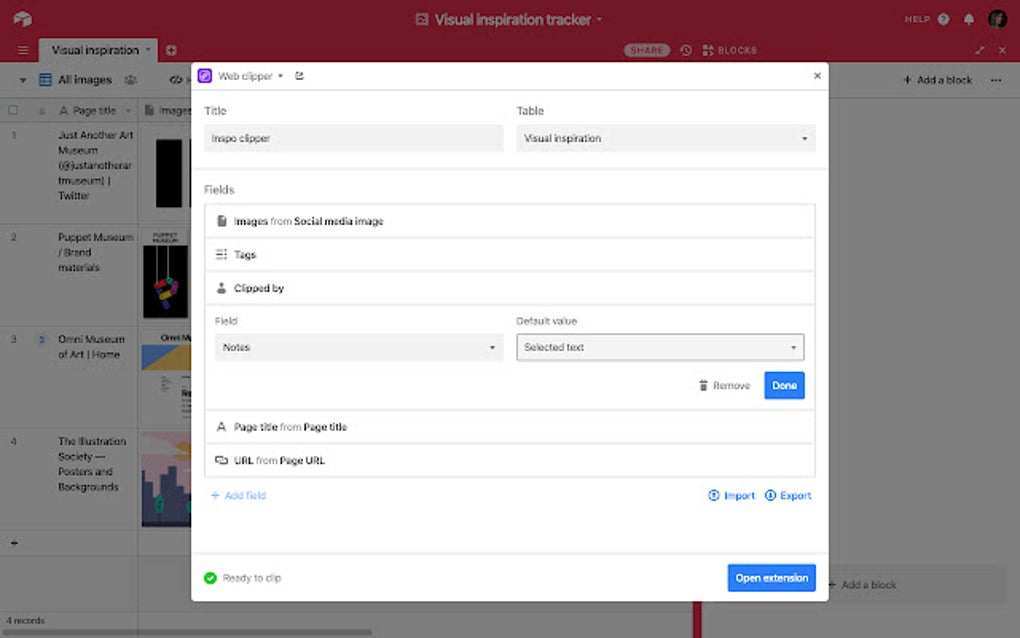Click the blue Done button
Viewport: 1020px width, 638px height.
point(784,385)
